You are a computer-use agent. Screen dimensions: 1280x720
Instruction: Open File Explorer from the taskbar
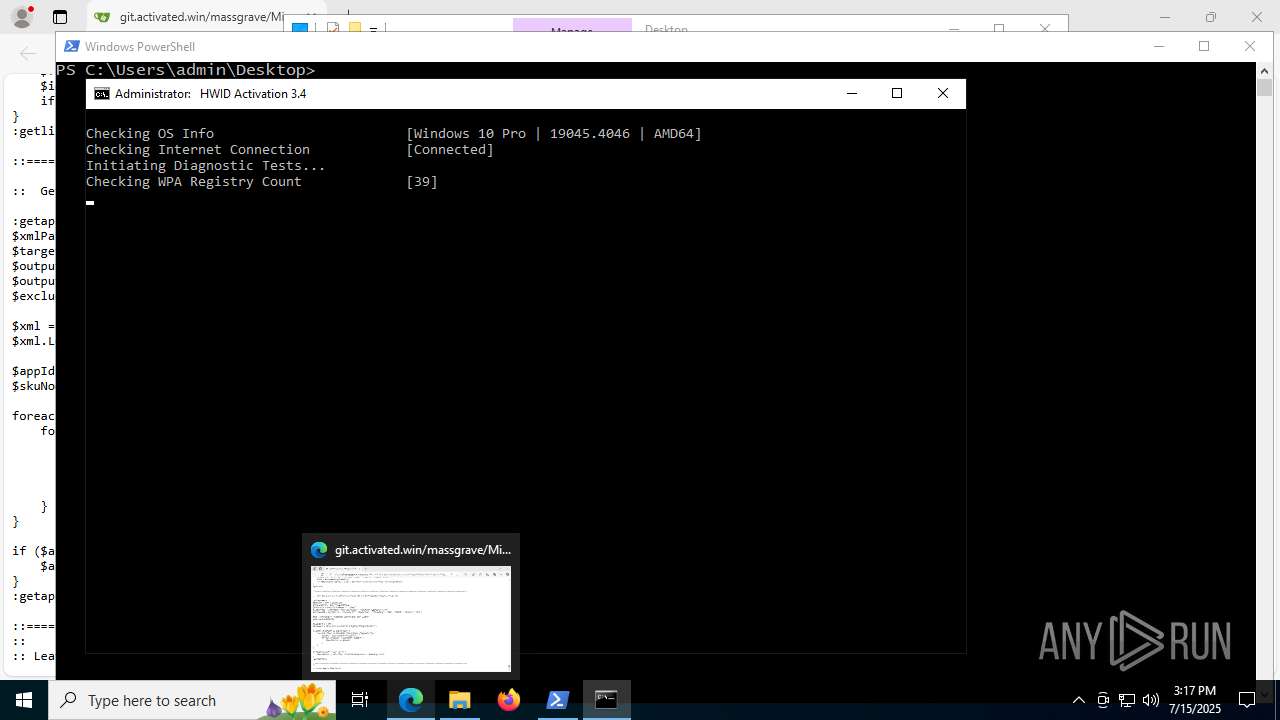point(460,700)
